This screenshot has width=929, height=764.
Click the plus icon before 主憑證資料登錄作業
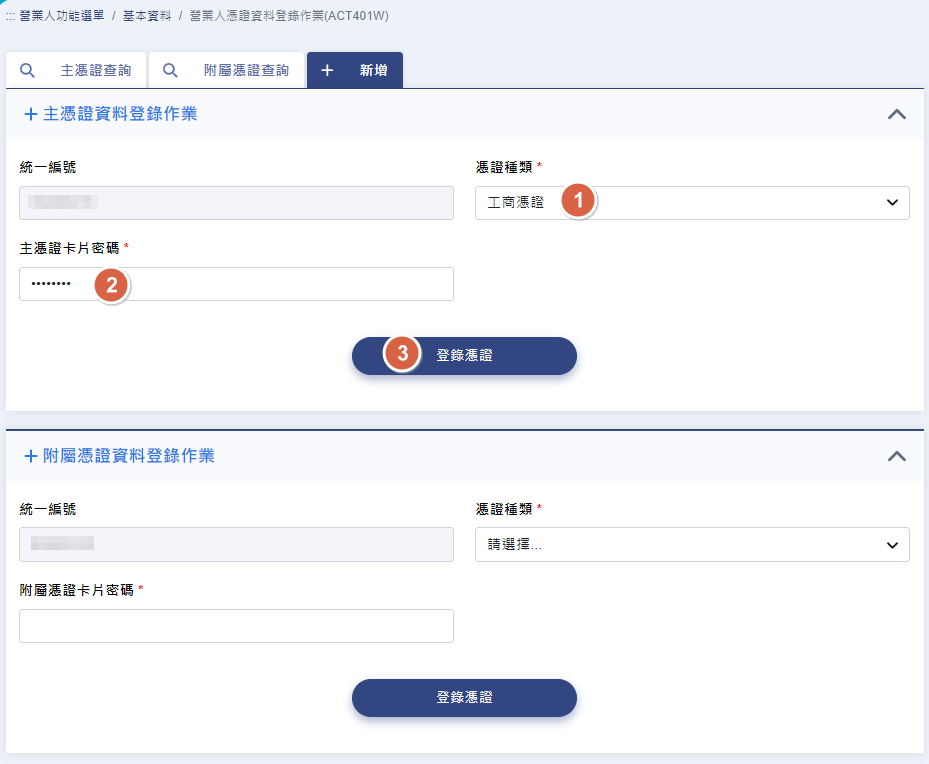pos(31,114)
